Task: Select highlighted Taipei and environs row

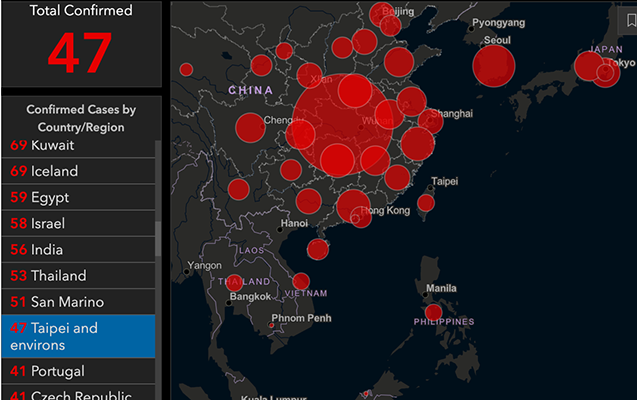Action: (78, 336)
